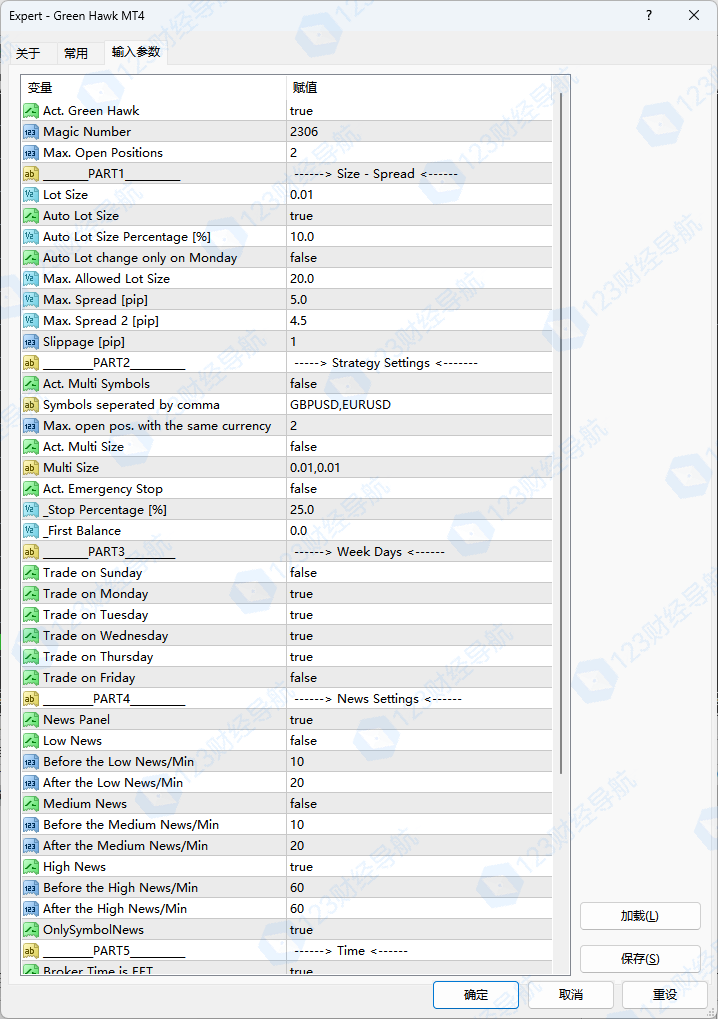Click the icon beside Trade on Sunday

(31, 573)
